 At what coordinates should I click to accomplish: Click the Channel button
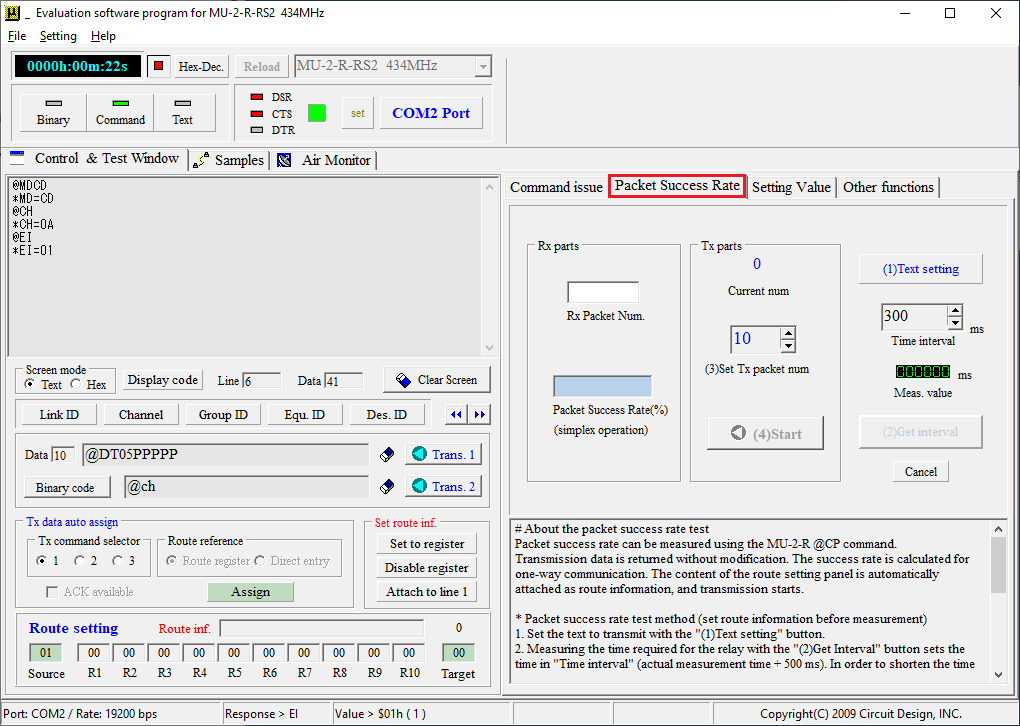coord(141,414)
